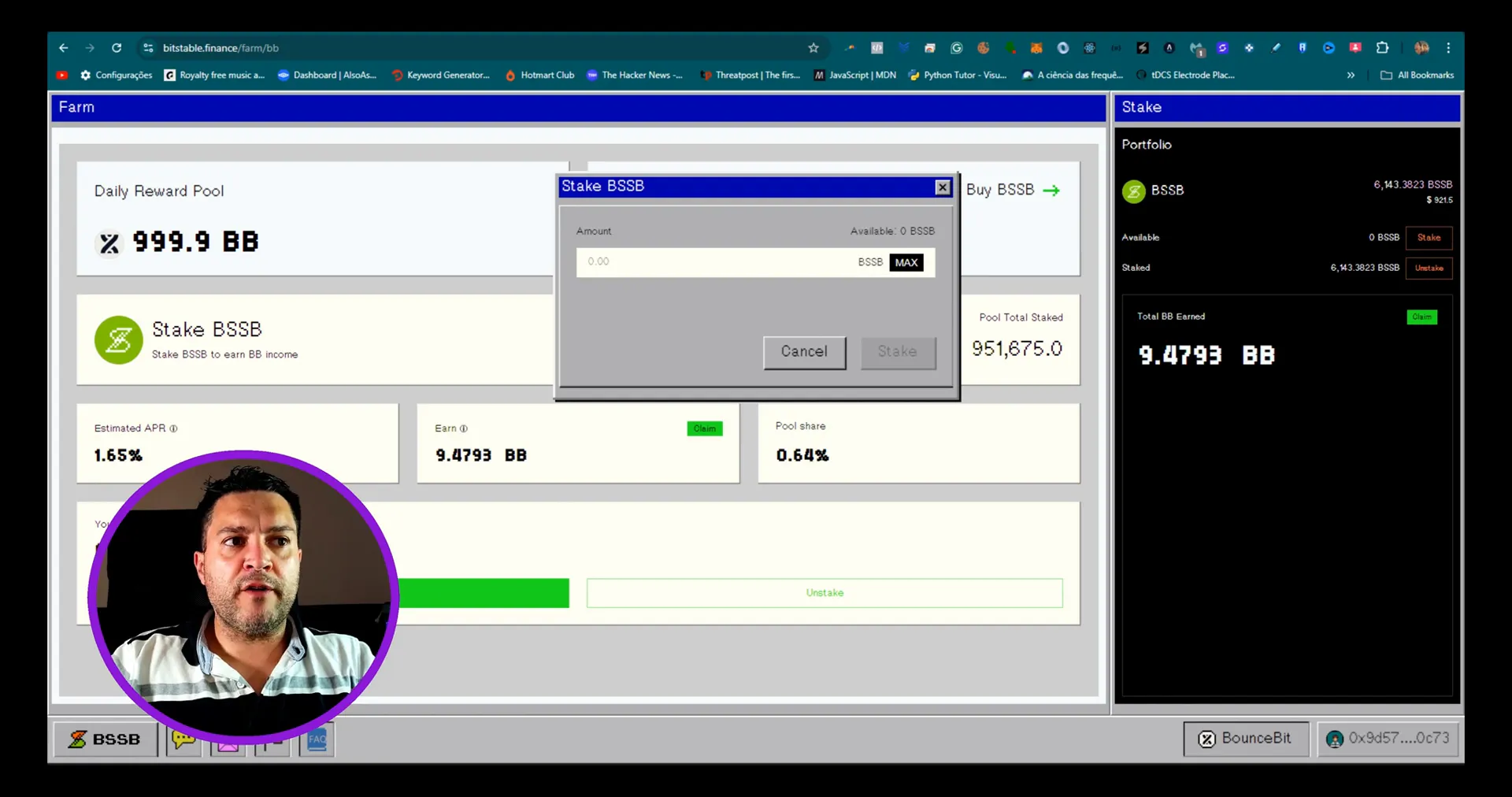Open the YouTube bookmark icon
Image resolution: width=1512 pixels, height=797 pixels.
[62, 76]
